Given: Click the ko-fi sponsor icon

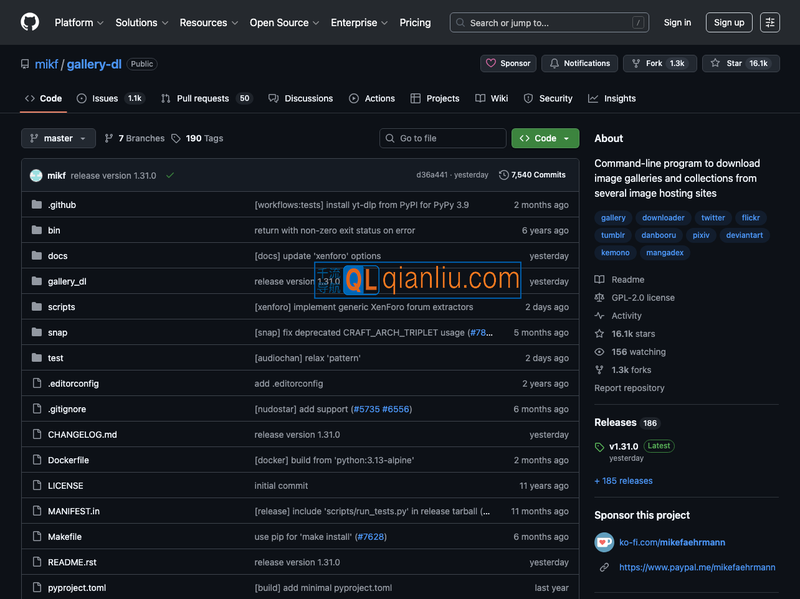Looking at the screenshot, I should pos(604,542).
